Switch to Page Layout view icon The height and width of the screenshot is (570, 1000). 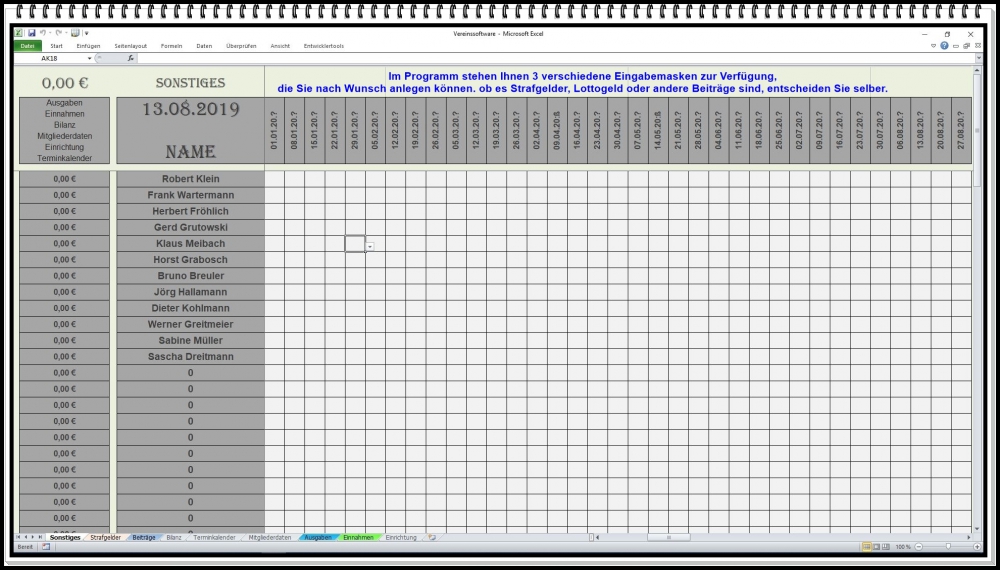point(878,547)
